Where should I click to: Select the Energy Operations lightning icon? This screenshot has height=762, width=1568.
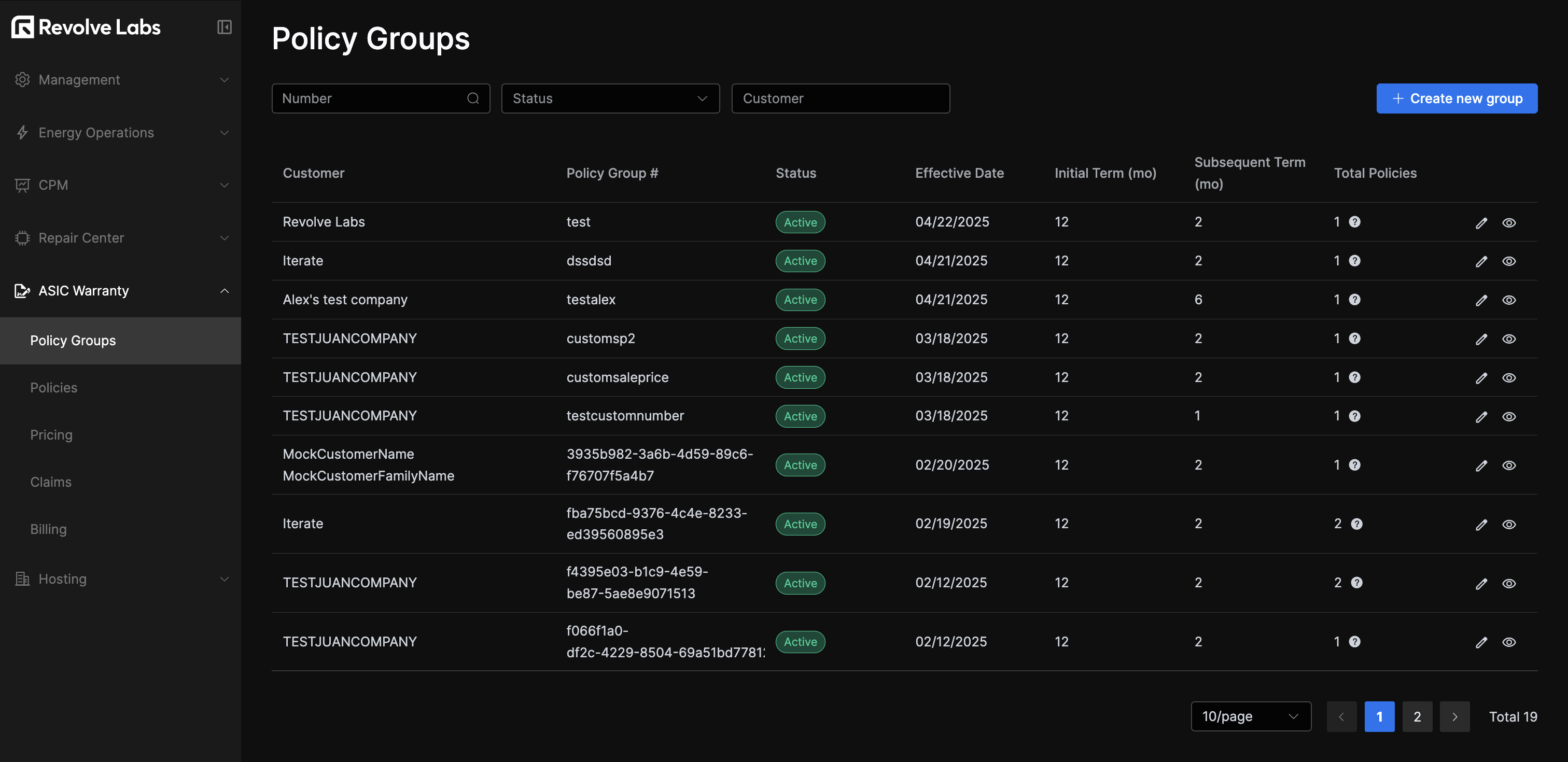pos(22,132)
